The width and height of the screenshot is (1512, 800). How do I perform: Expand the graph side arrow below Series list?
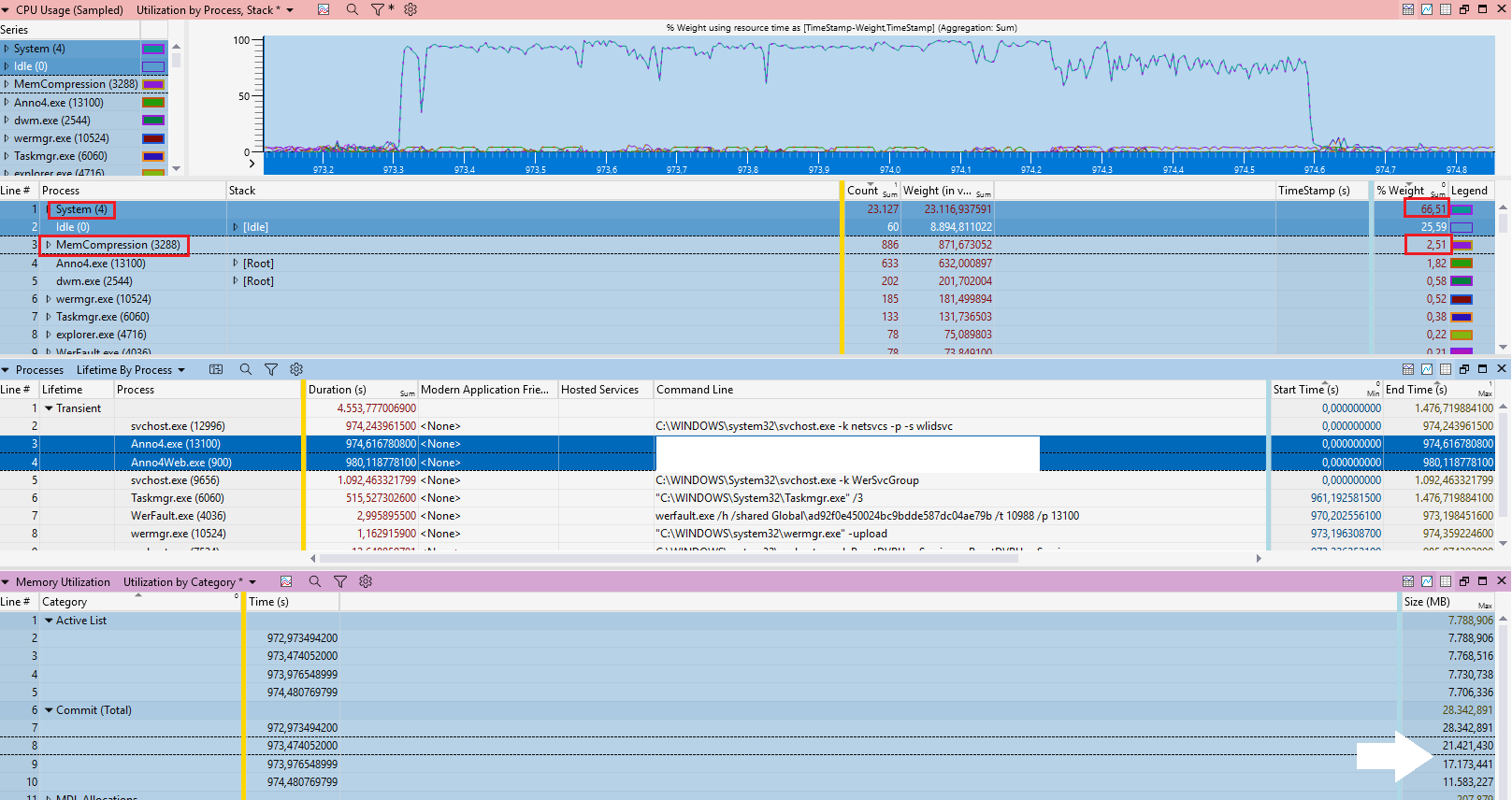click(252, 164)
